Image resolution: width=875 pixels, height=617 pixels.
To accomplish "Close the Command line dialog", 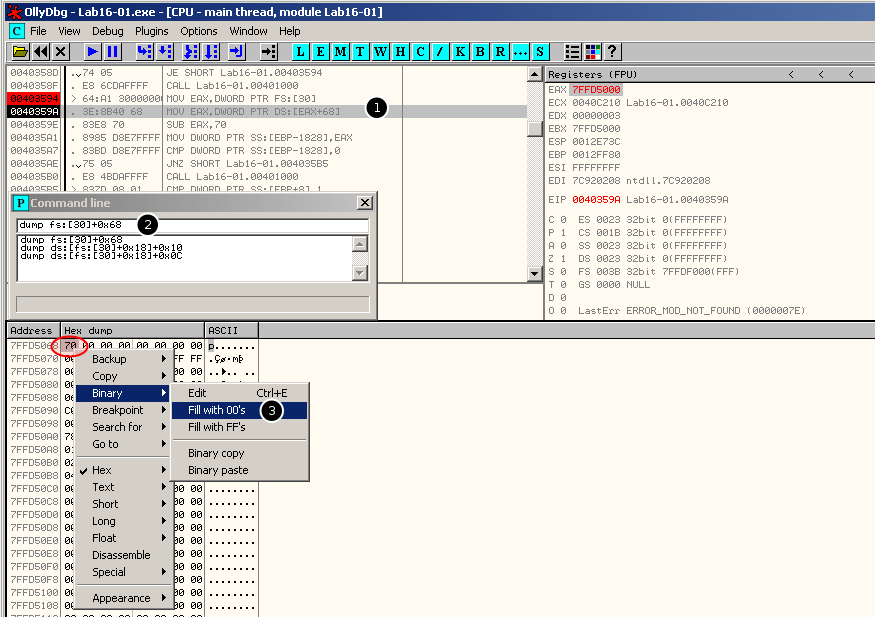I will (x=364, y=203).
